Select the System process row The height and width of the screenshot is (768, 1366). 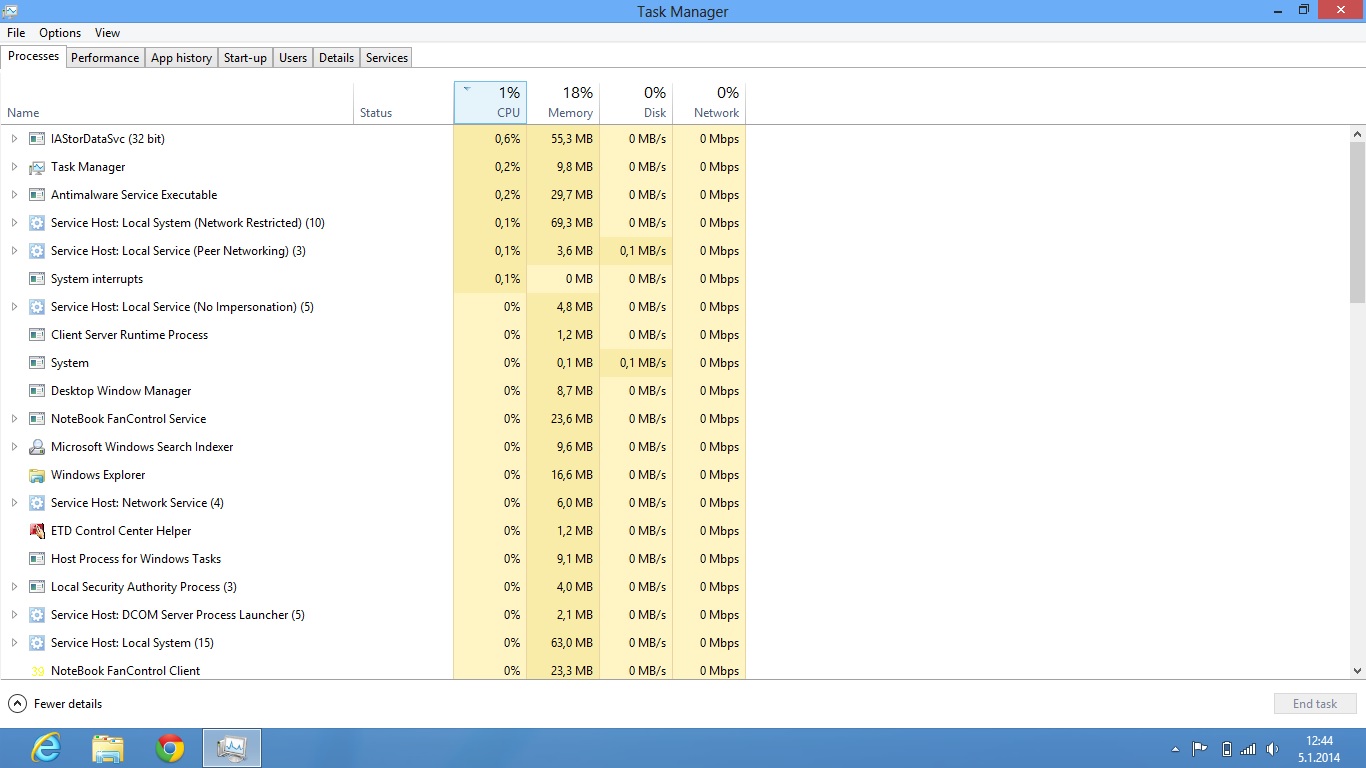point(373,363)
